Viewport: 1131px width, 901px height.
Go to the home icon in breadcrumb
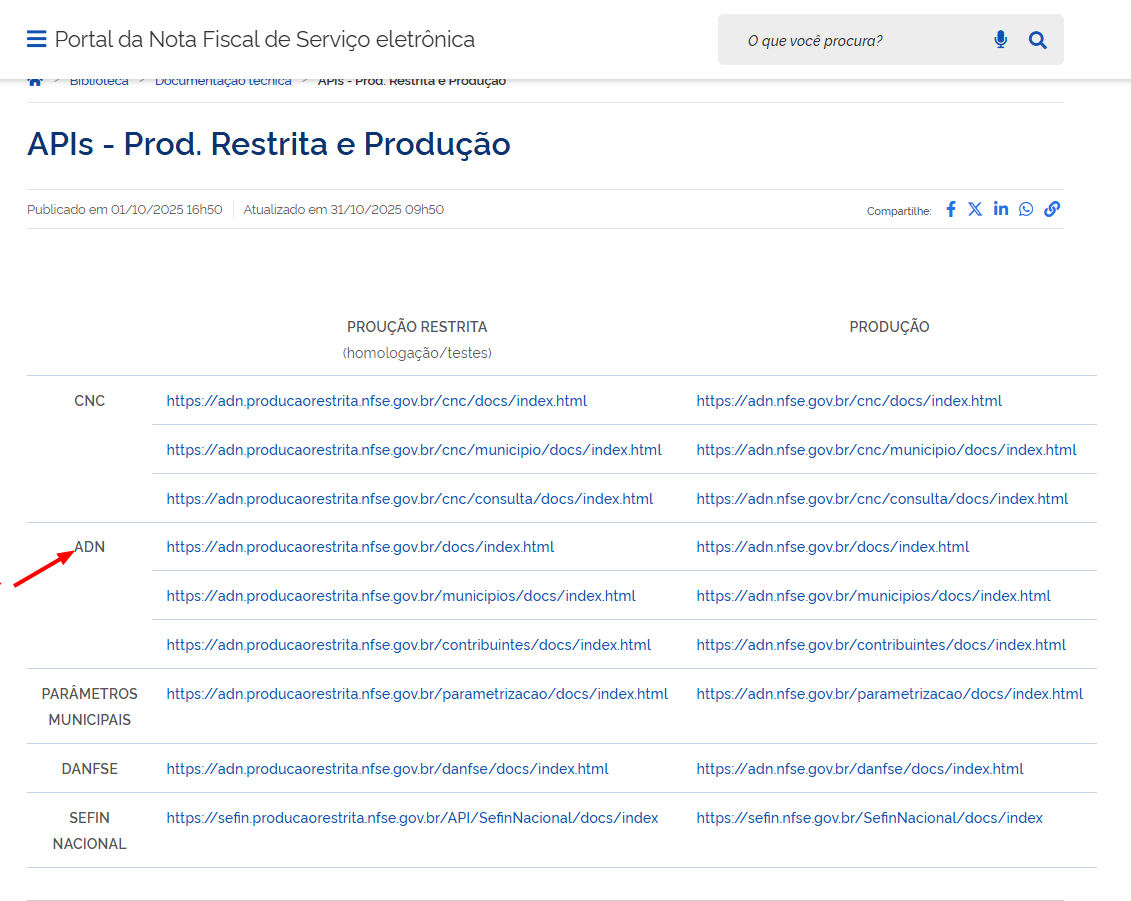[x=35, y=81]
